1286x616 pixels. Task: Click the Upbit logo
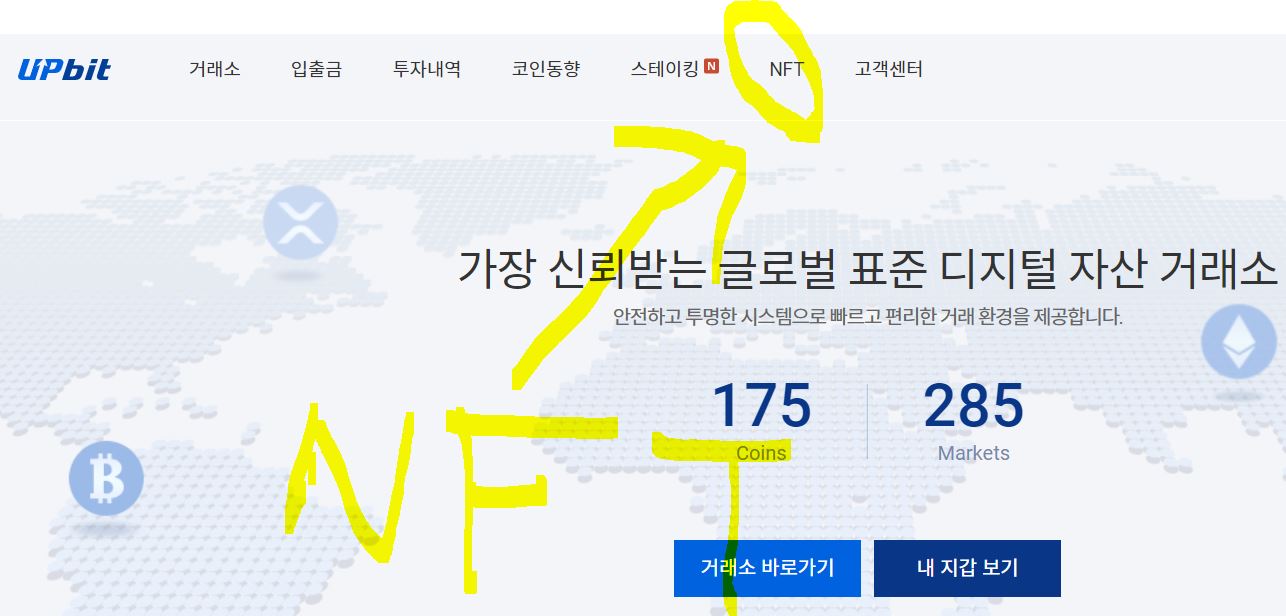63,68
